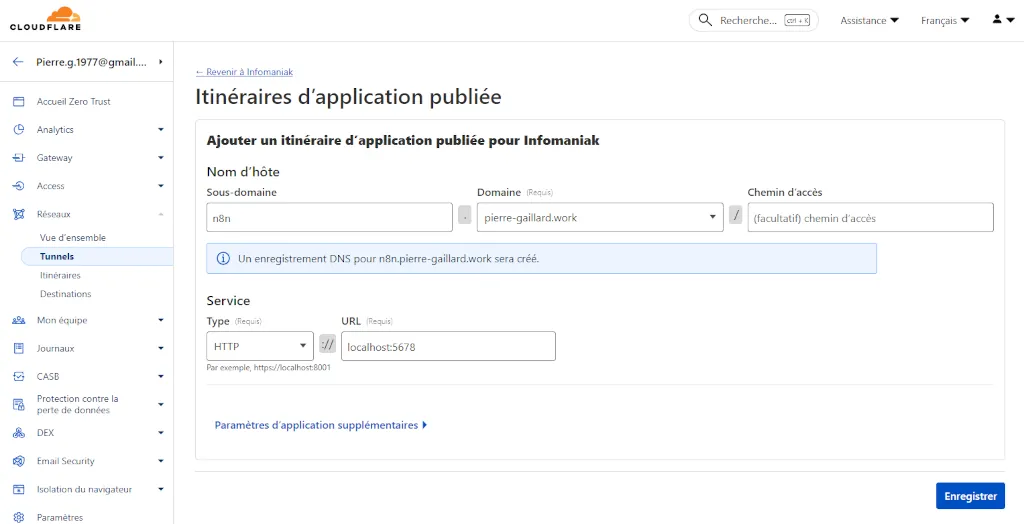Expand the Access menu arrow
1024x524 pixels.
pos(161,186)
